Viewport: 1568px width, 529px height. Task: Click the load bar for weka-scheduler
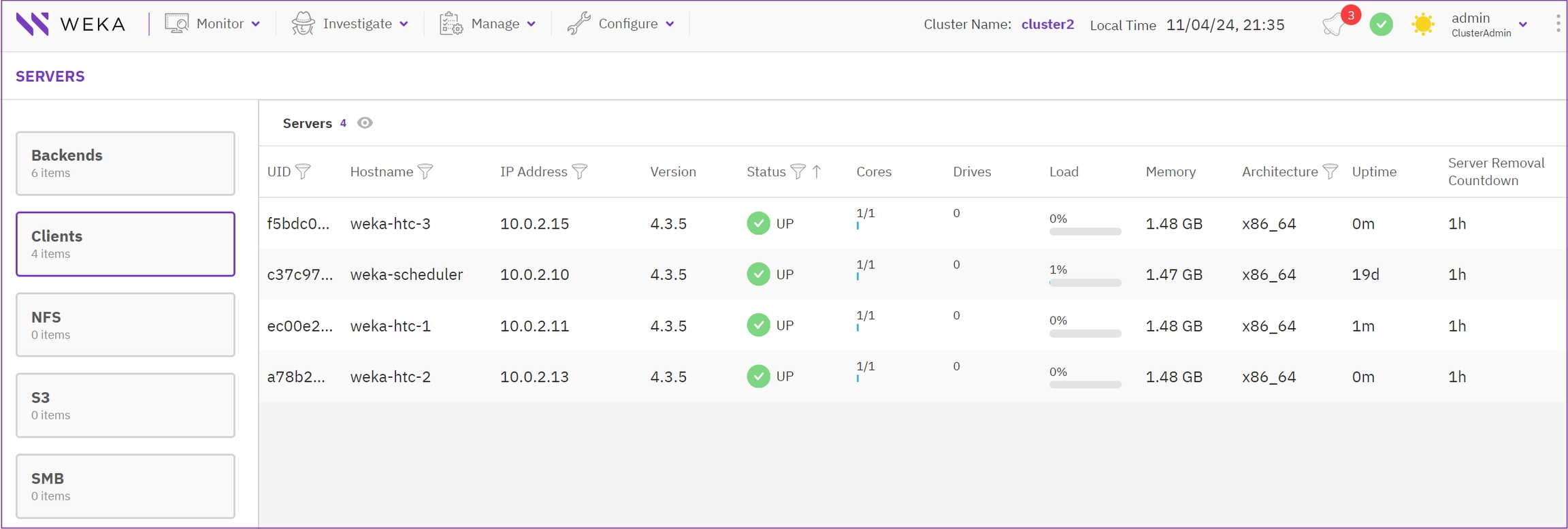coord(1085,283)
